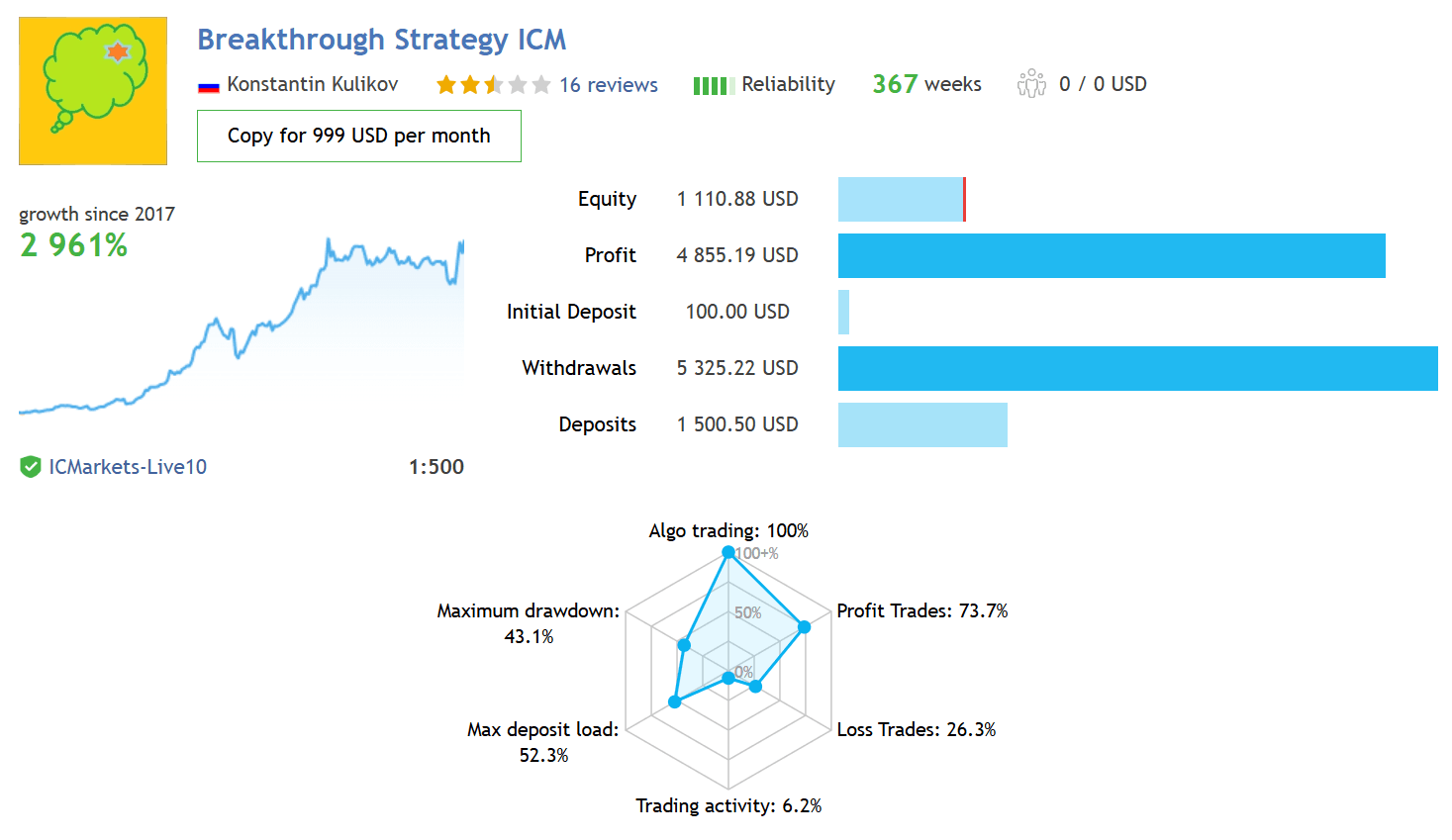Click the Russian flag icon
Screen dimensions: 1452x840
tap(208, 86)
